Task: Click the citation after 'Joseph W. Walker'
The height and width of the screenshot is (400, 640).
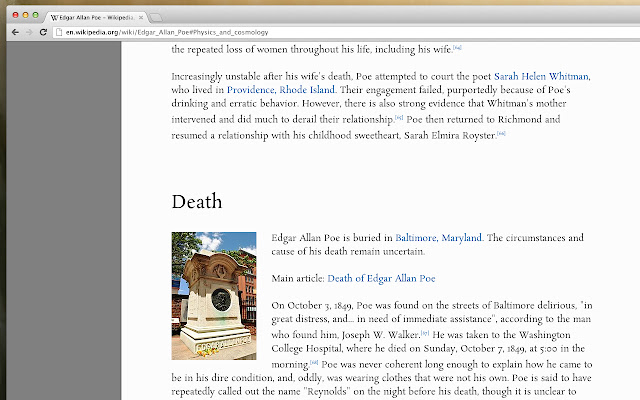Action: point(425,333)
